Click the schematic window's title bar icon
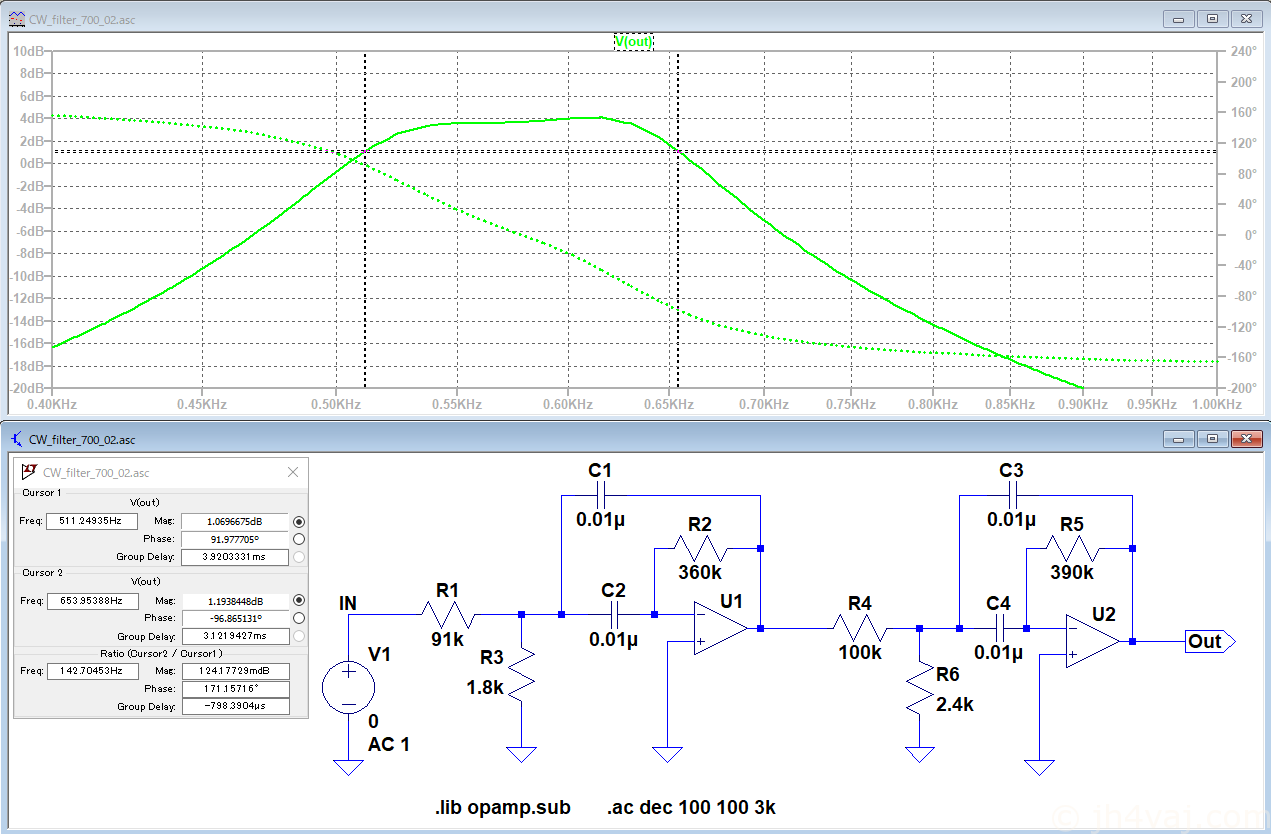 point(17,439)
